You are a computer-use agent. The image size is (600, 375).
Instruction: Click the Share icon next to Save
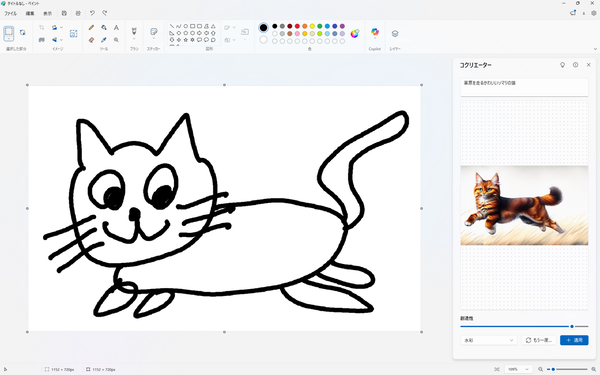tap(78, 13)
